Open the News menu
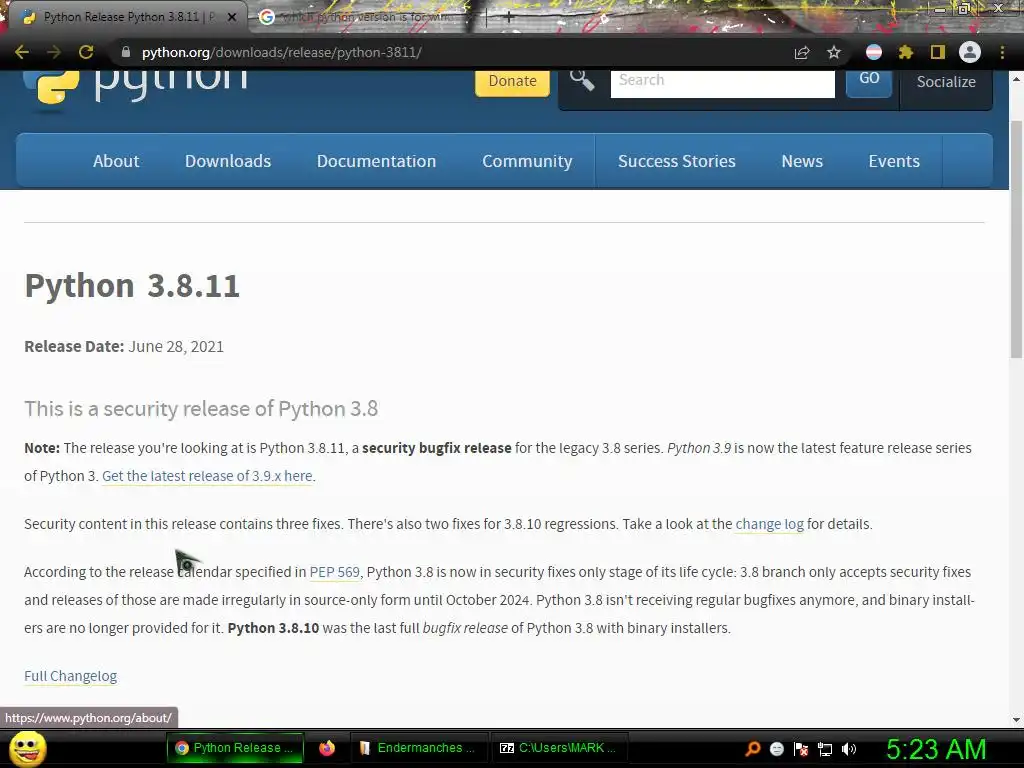 point(802,161)
